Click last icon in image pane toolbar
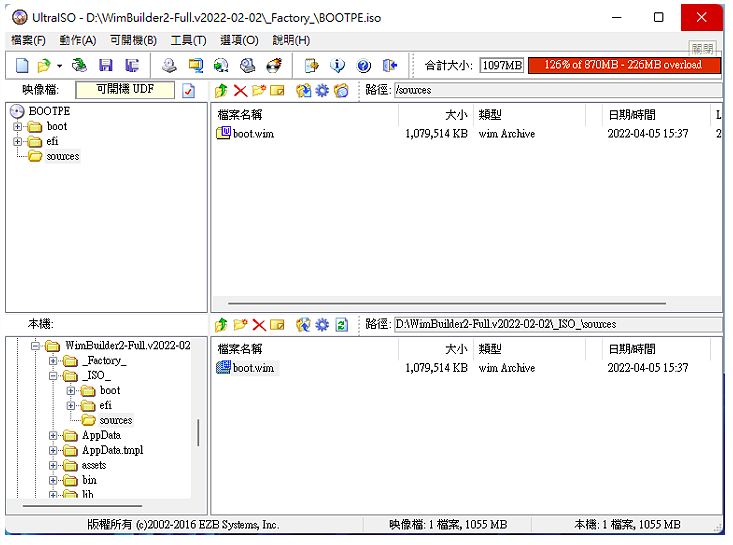The height and width of the screenshot is (545, 733). coord(341,90)
